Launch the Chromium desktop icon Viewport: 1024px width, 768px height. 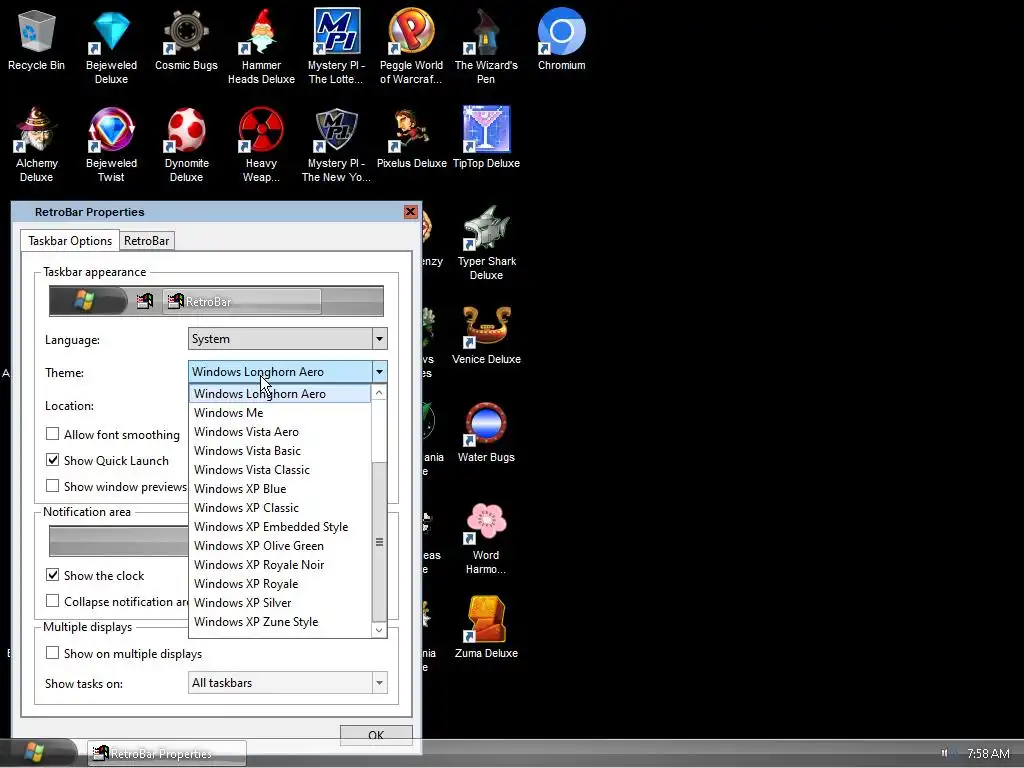click(562, 40)
